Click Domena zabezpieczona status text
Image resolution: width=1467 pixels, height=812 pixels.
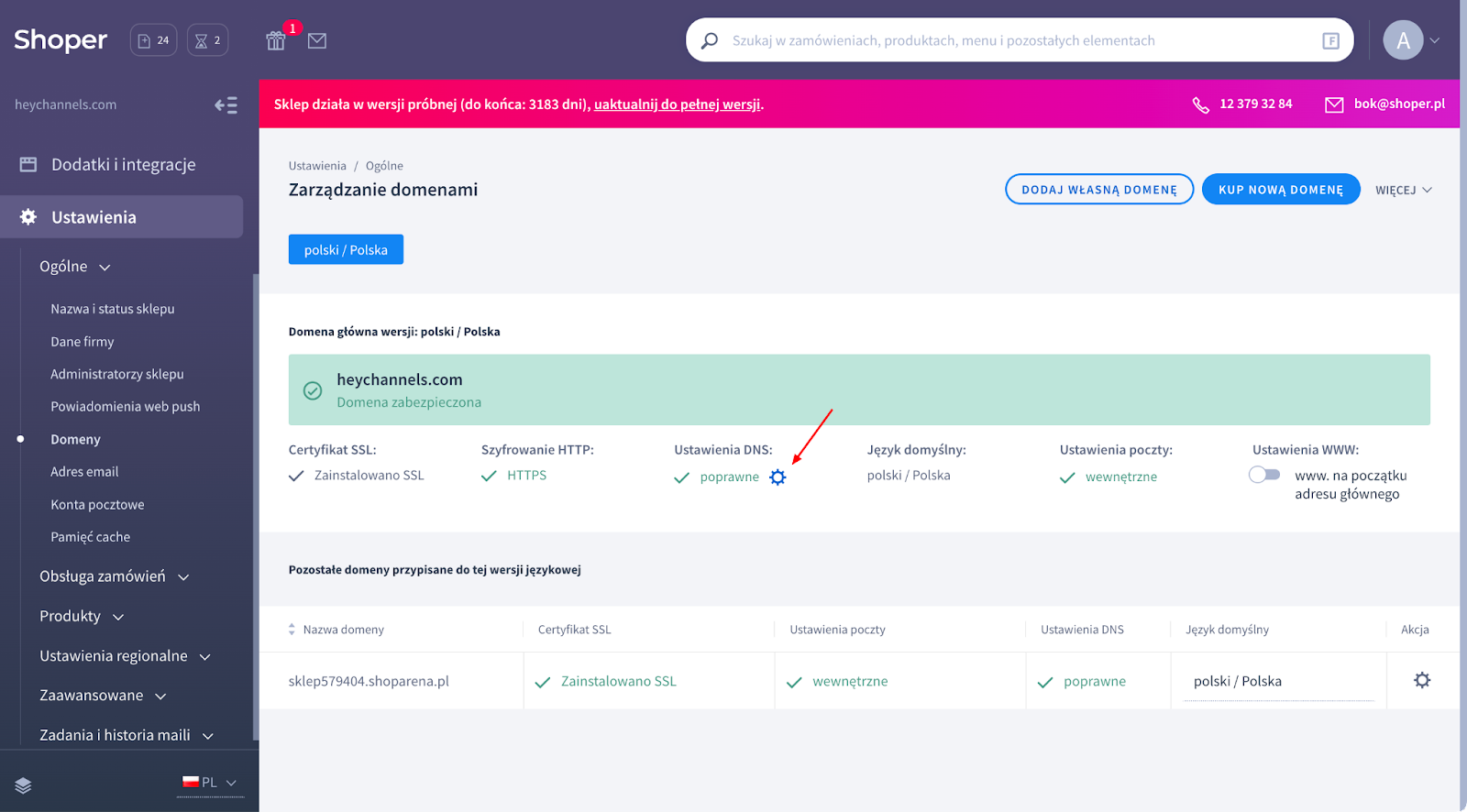point(409,402)
